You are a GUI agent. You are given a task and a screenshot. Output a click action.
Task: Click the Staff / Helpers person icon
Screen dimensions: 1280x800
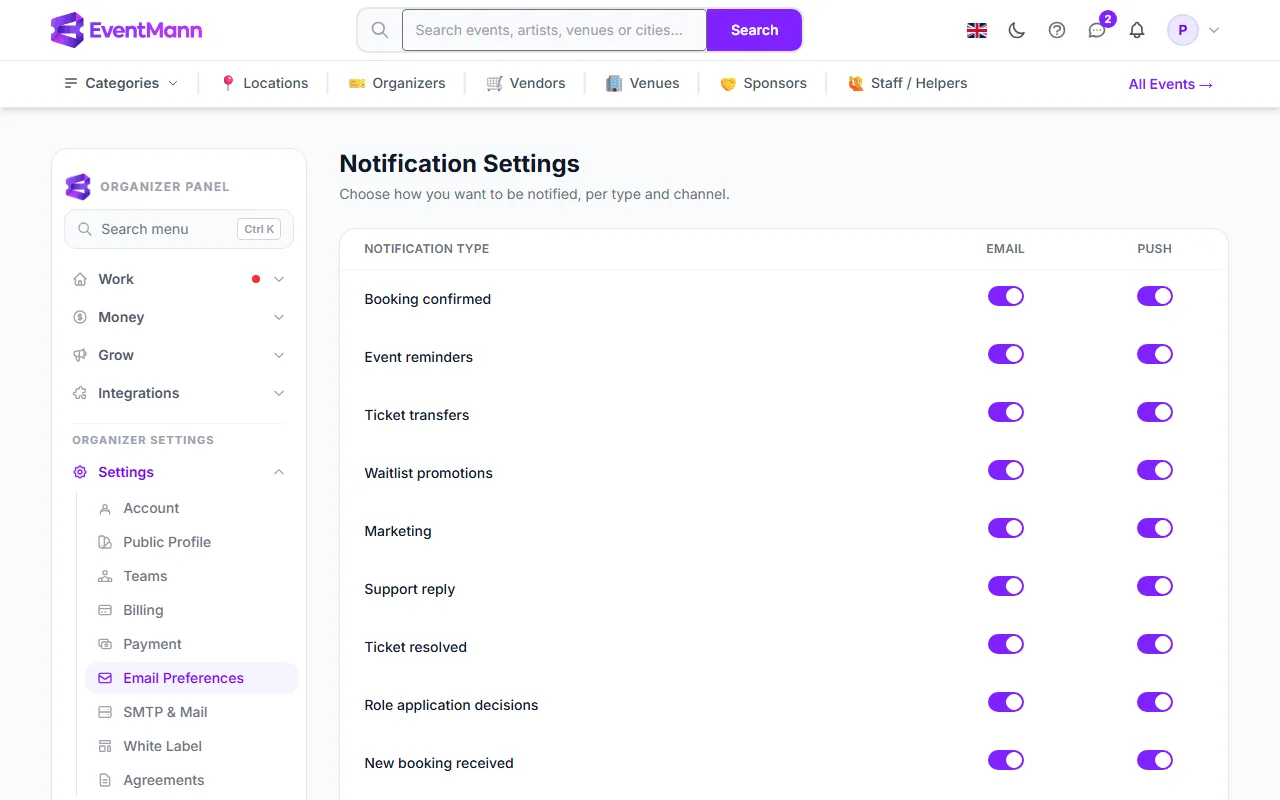(856, 83)
